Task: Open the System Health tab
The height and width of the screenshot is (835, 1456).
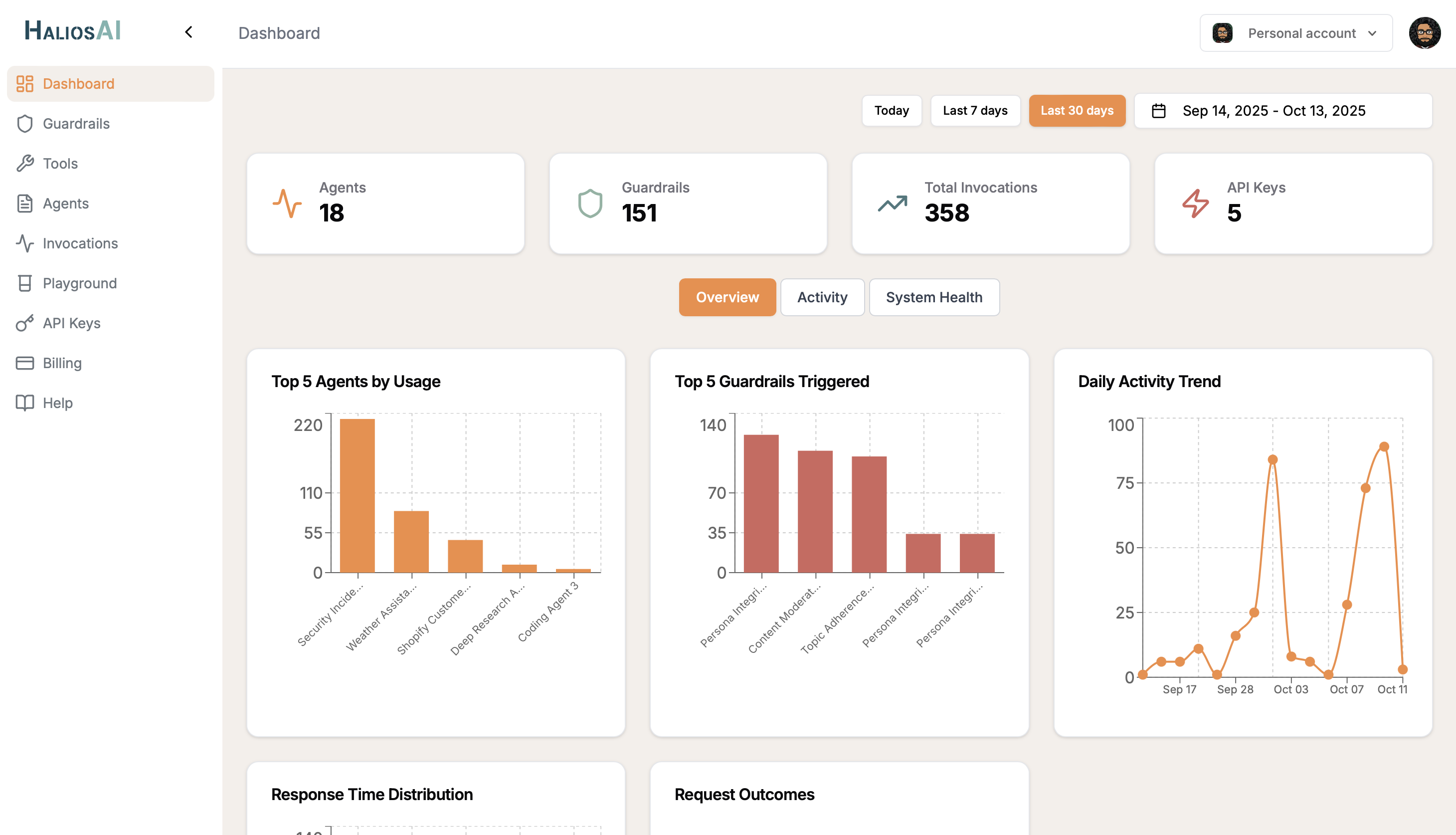Action: (934, 297)
